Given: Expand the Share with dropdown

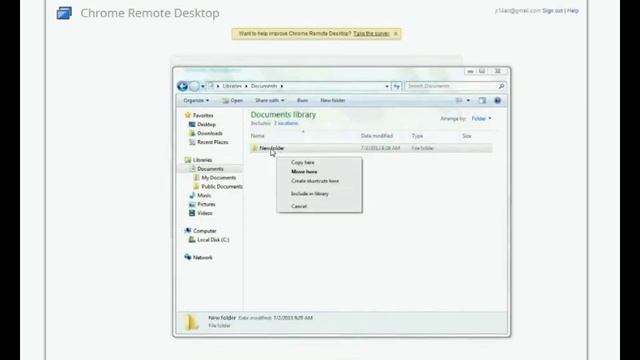Looking at the screenshot, I should tap(269, 100).
